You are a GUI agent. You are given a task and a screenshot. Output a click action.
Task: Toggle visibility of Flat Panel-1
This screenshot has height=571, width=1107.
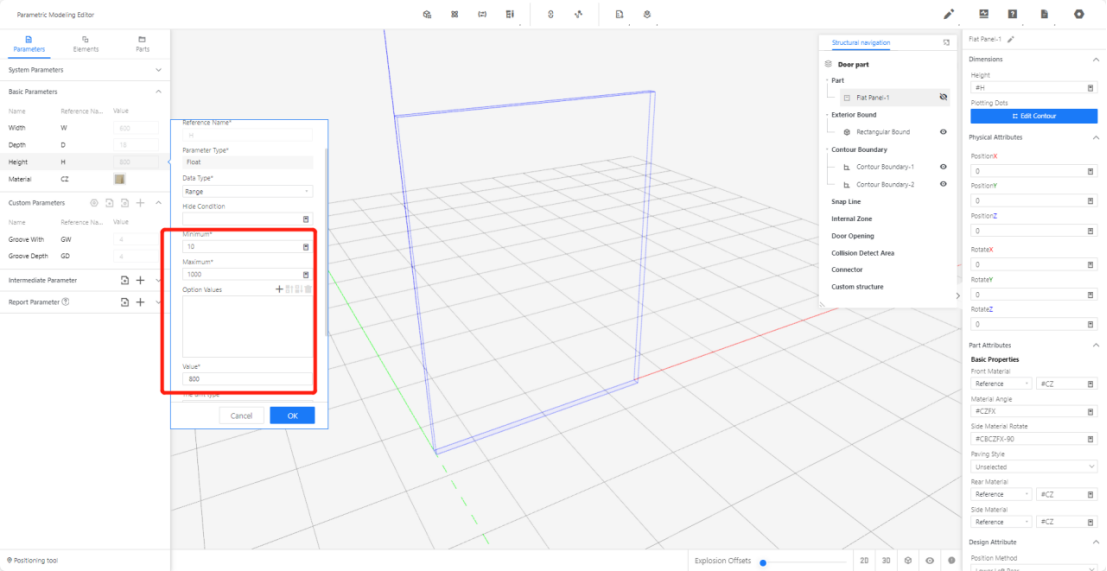pyautogui.click(x=943, y=98)
